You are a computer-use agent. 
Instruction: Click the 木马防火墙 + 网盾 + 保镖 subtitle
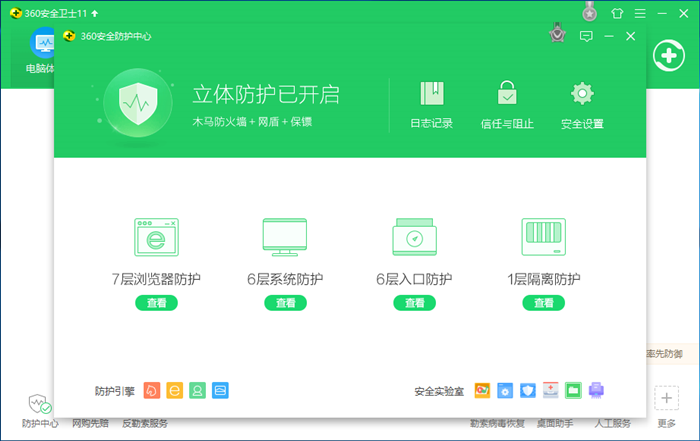(x=252, y=122)
